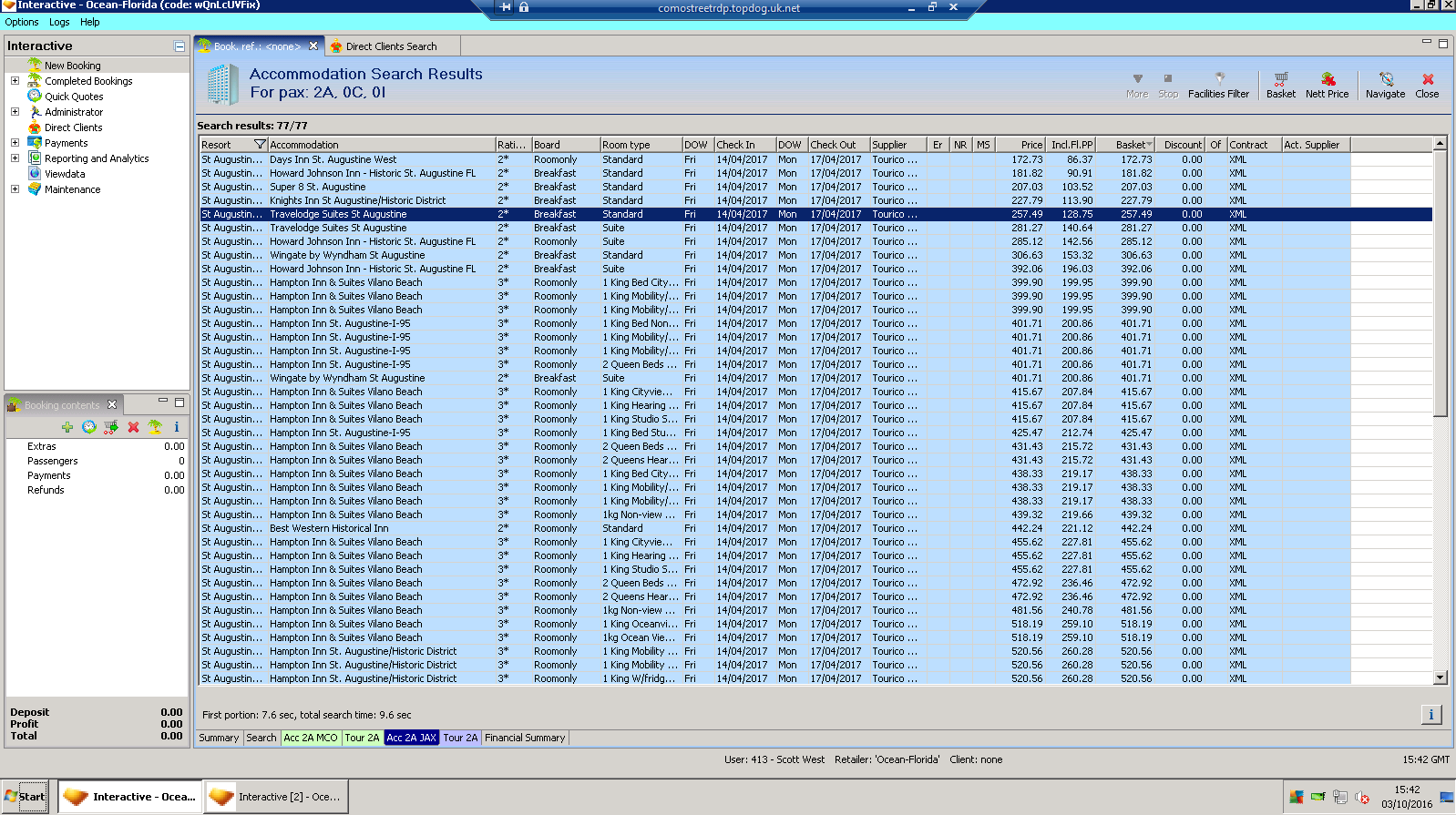Click the Extras row in Booking contents

(97, 446)
